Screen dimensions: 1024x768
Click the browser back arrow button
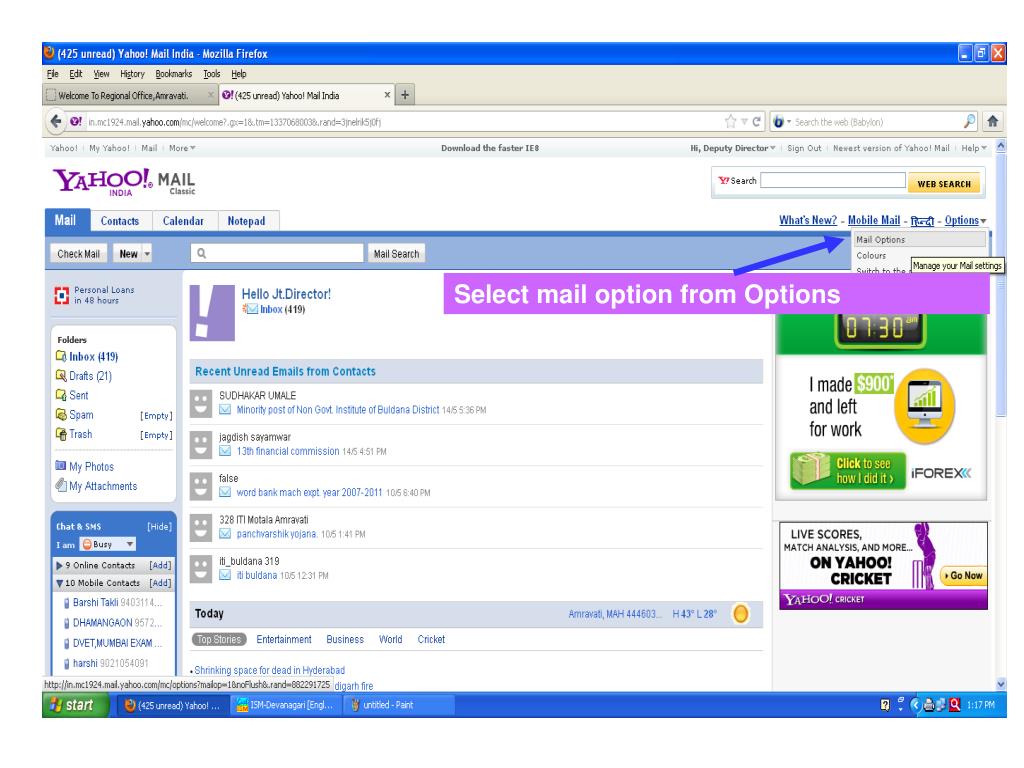coord(56,121)
